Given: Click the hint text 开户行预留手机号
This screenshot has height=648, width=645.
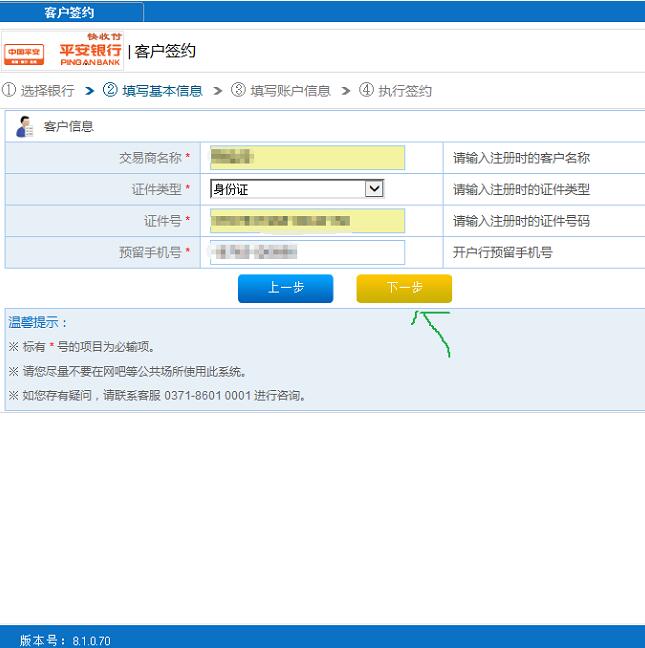Looking at the screenshot, I should coord(502,252).
